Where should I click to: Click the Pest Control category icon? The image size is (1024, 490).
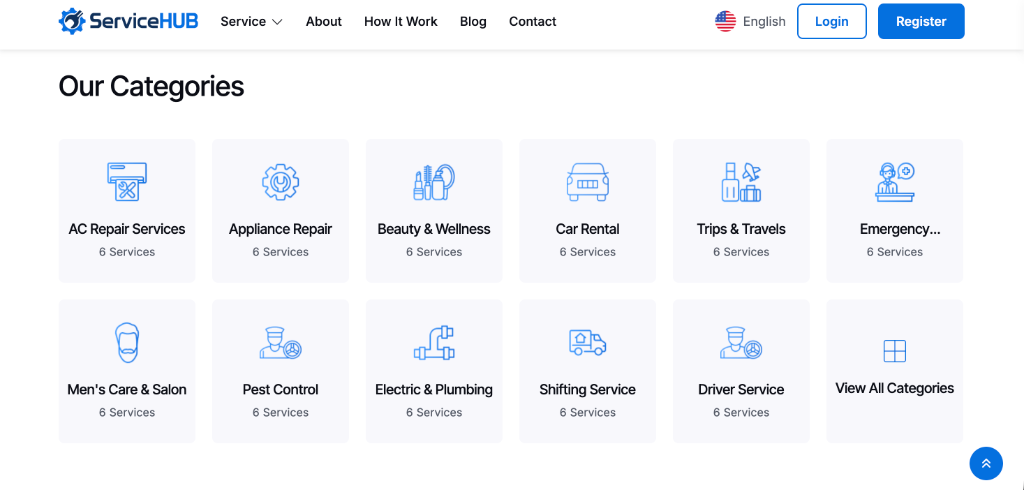pyautogui.click(x=280, y=342)
